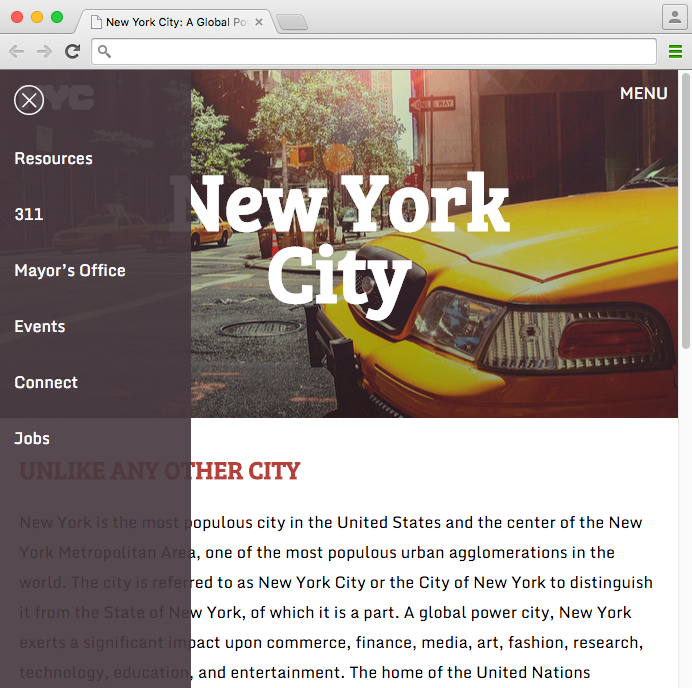Open the Resources sidebar link
The height and width of the screenshot is (688, 692).
click(53, 159)
